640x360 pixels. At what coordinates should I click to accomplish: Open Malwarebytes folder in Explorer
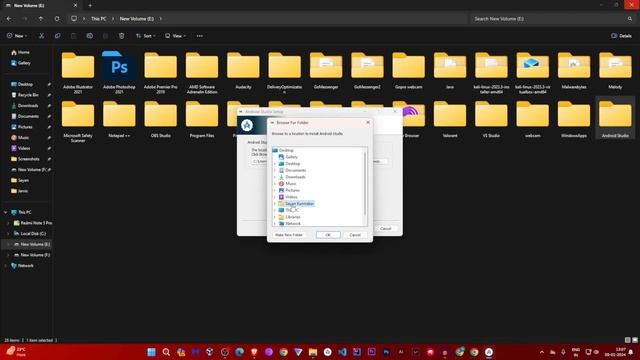point(573,71)
